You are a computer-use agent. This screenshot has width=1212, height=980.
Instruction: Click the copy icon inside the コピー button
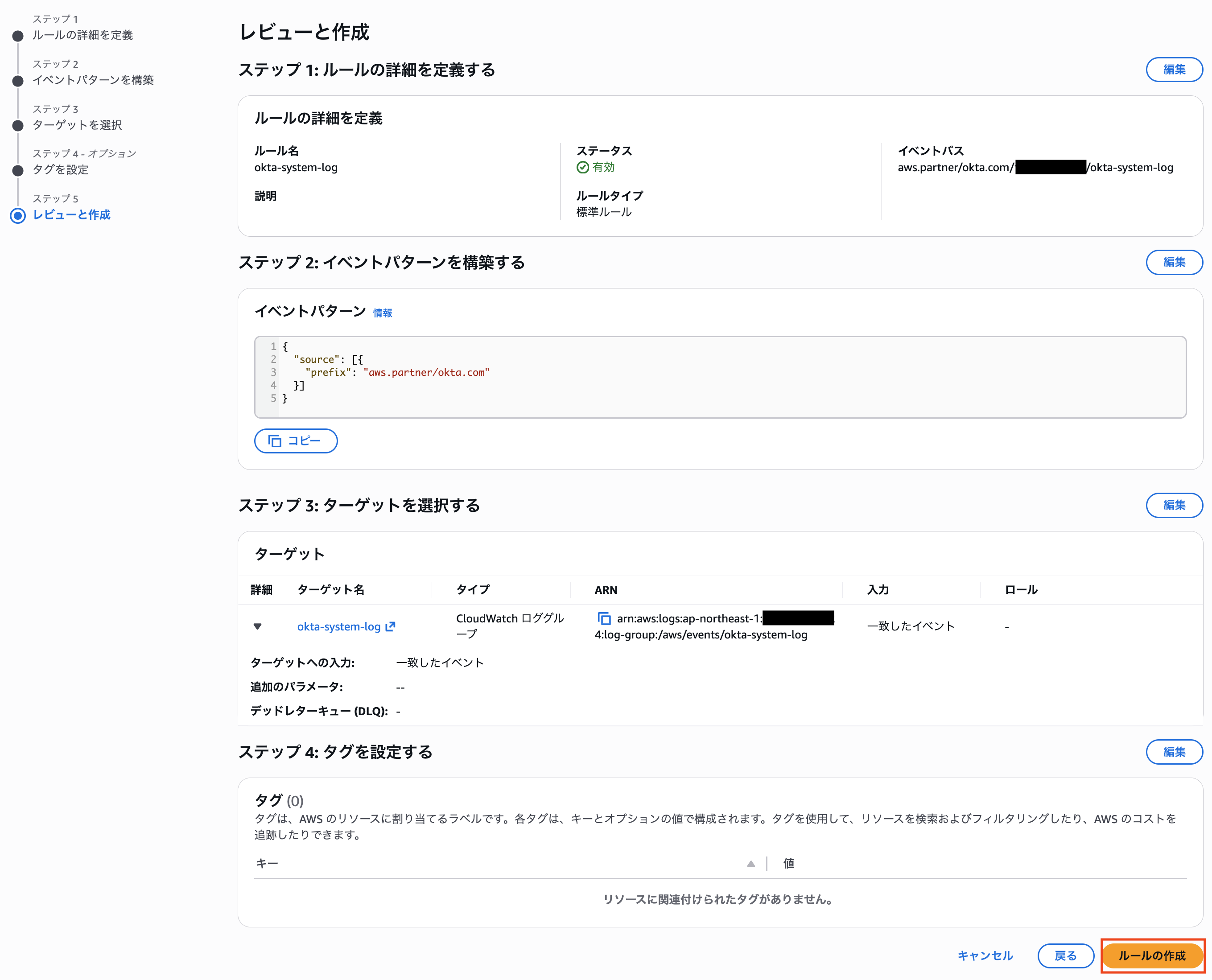click(x=276, y=441)
